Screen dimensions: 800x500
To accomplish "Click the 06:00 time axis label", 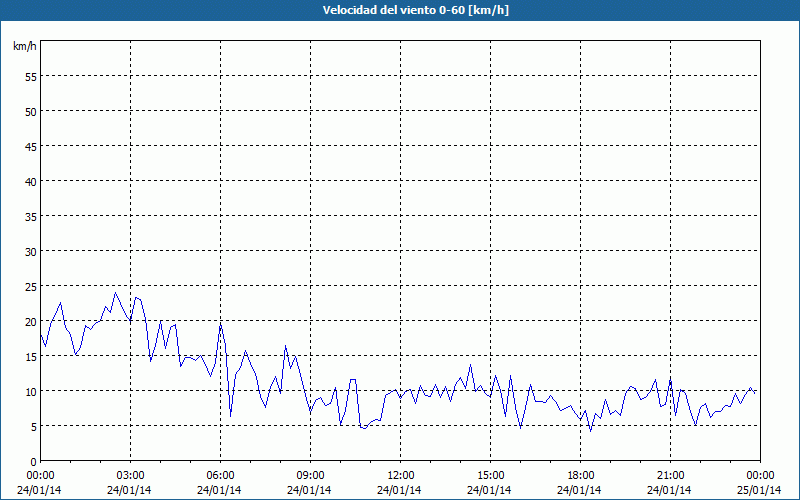I will (x=220, y=476).
